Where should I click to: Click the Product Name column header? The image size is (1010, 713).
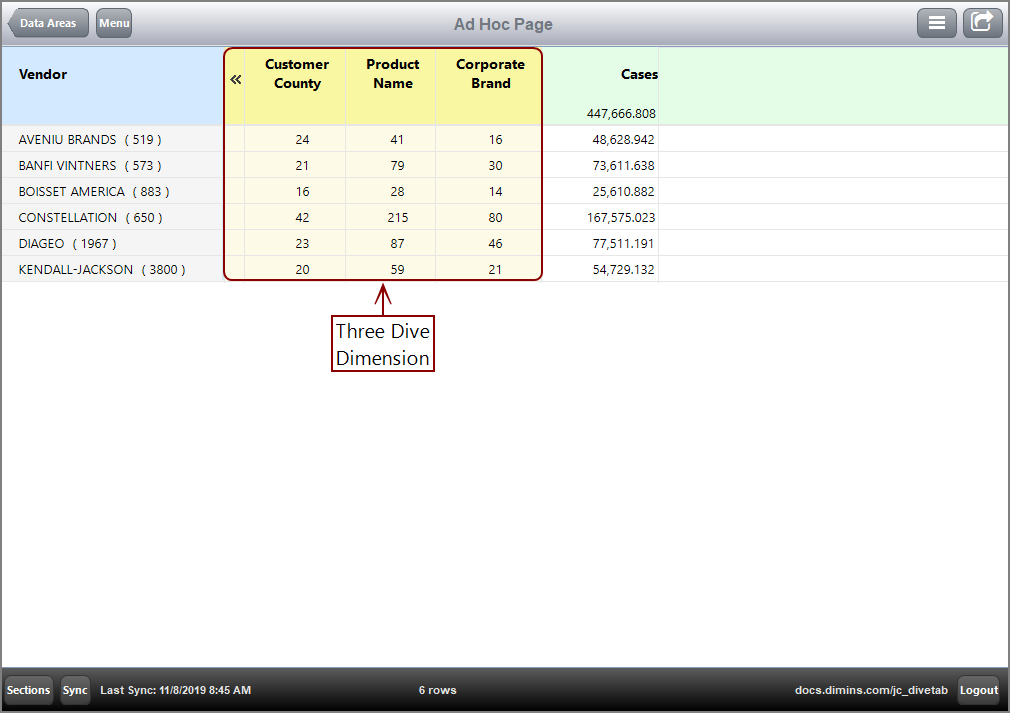point(392,73)
